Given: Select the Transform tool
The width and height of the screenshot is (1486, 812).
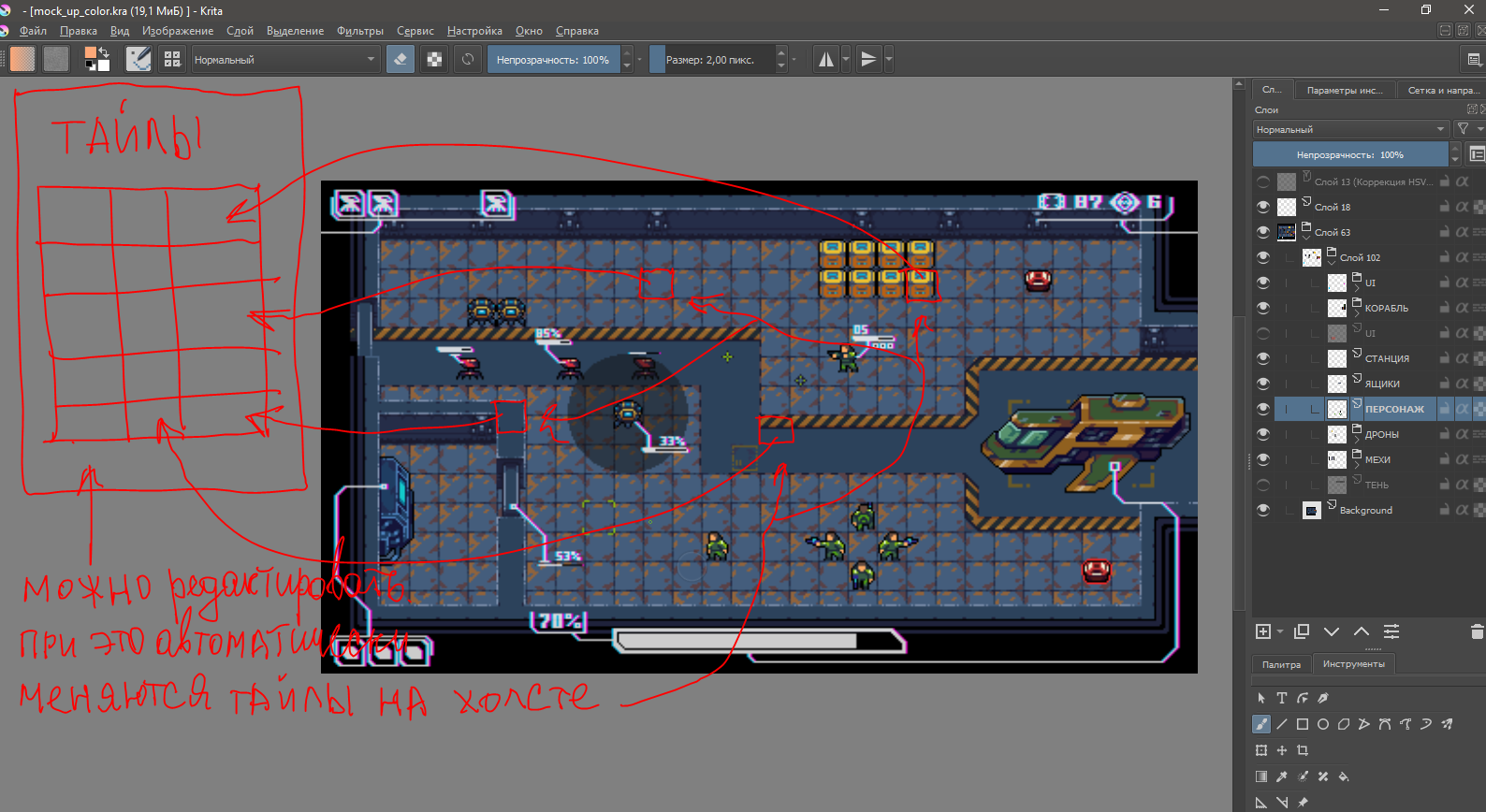Looking at the screenshot, I should 1261,750.
